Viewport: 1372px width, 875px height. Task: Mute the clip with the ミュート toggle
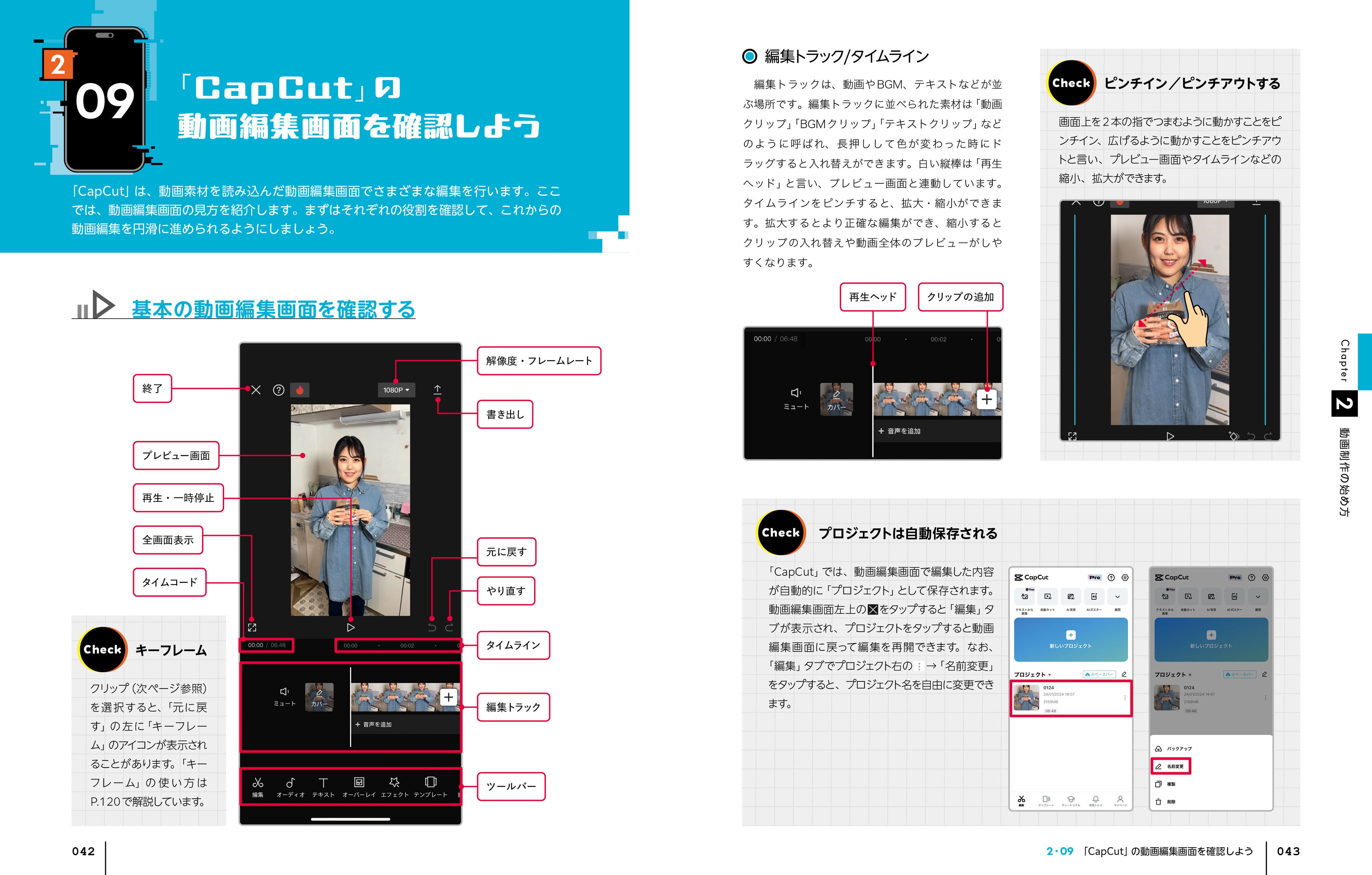pos(285,697)
